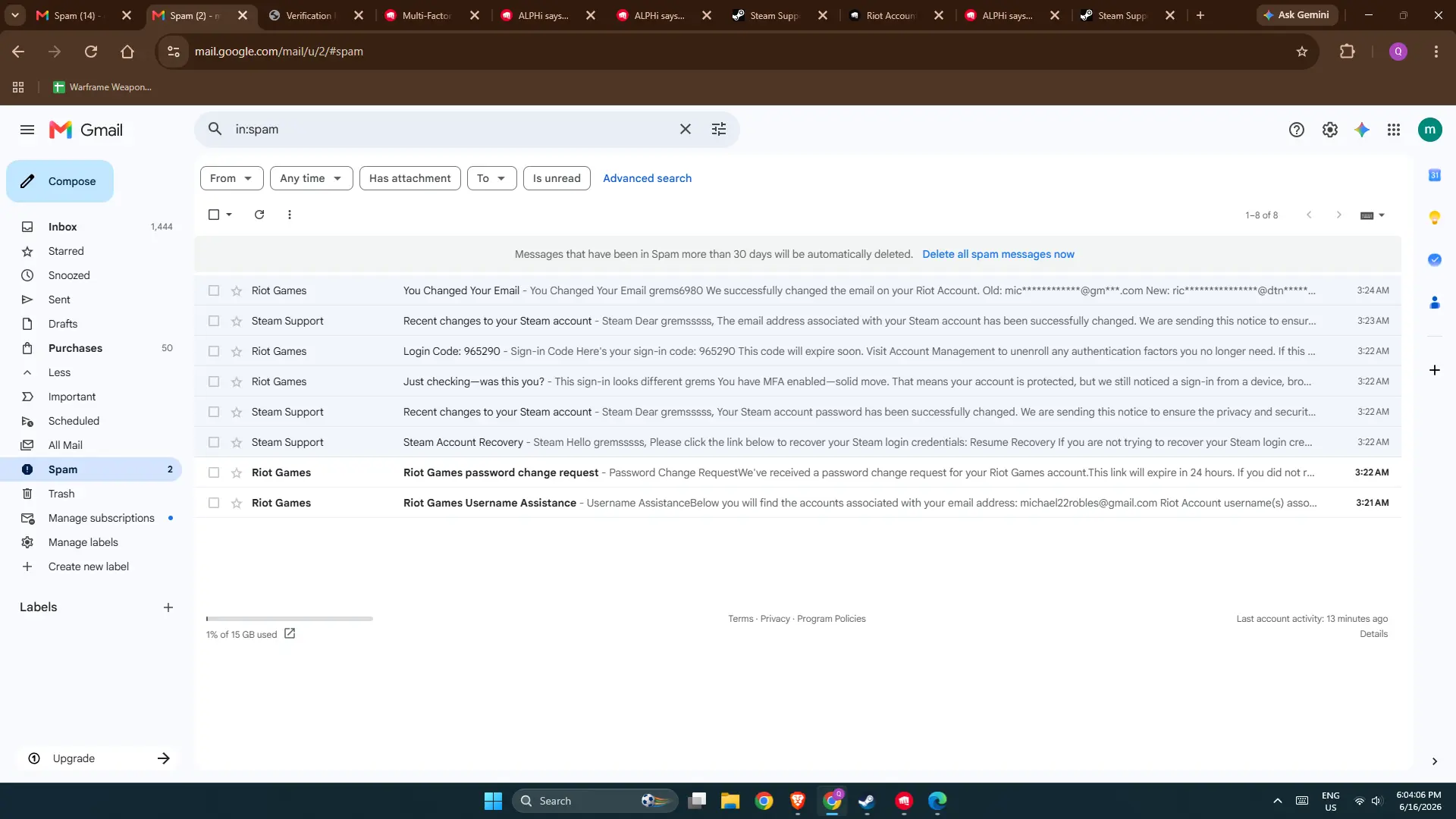Open the browser Extensions puzzle icon
This screenshot has width=1456, height=819.
(1348, 52)
